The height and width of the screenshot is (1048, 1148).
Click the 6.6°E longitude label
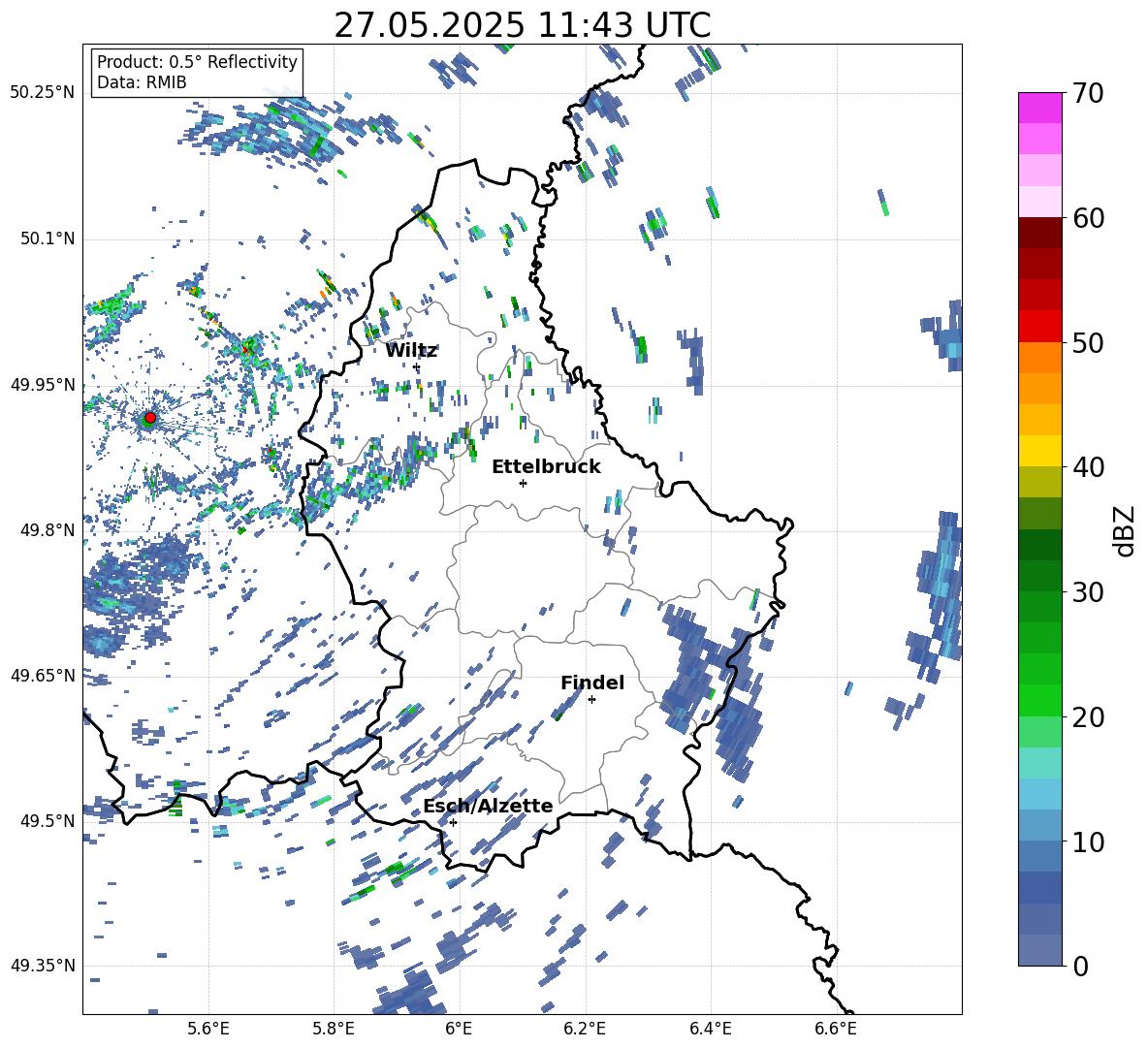click(836, 1029)
